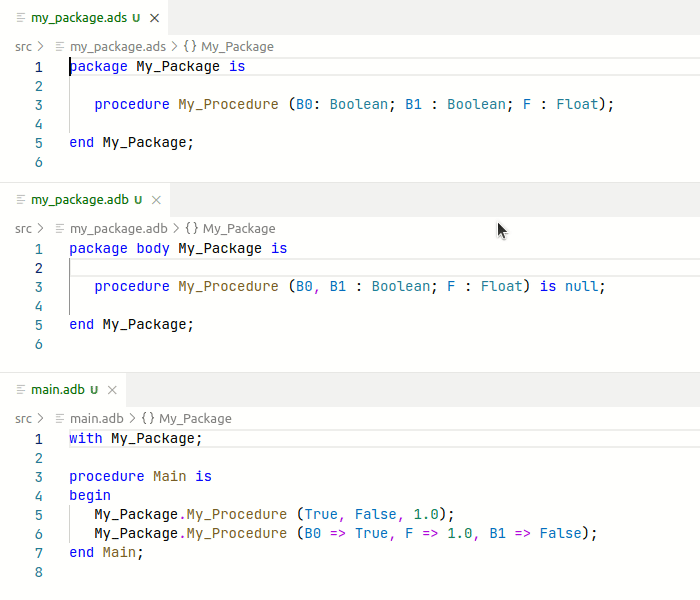Click 'end Main;' line in main.adb

coord(106,553)
